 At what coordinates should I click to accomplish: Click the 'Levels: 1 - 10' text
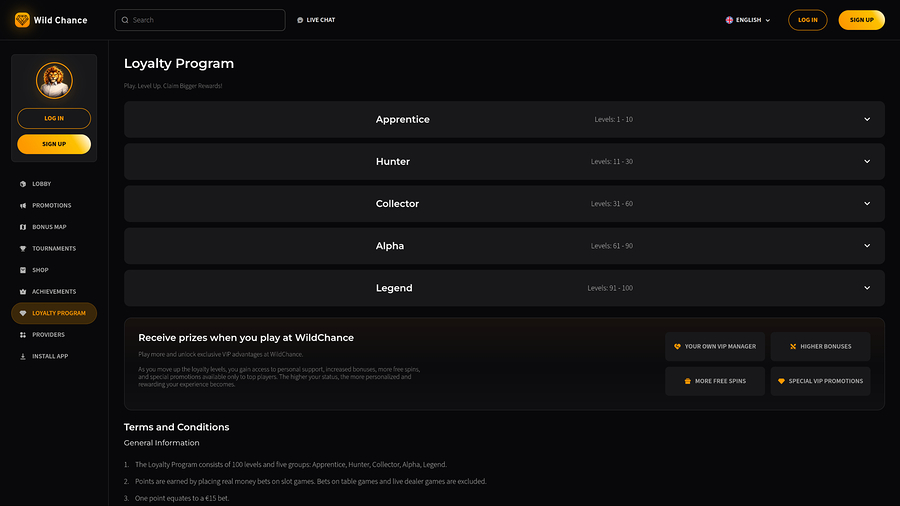pyautogui.click(x=614, y=119)
